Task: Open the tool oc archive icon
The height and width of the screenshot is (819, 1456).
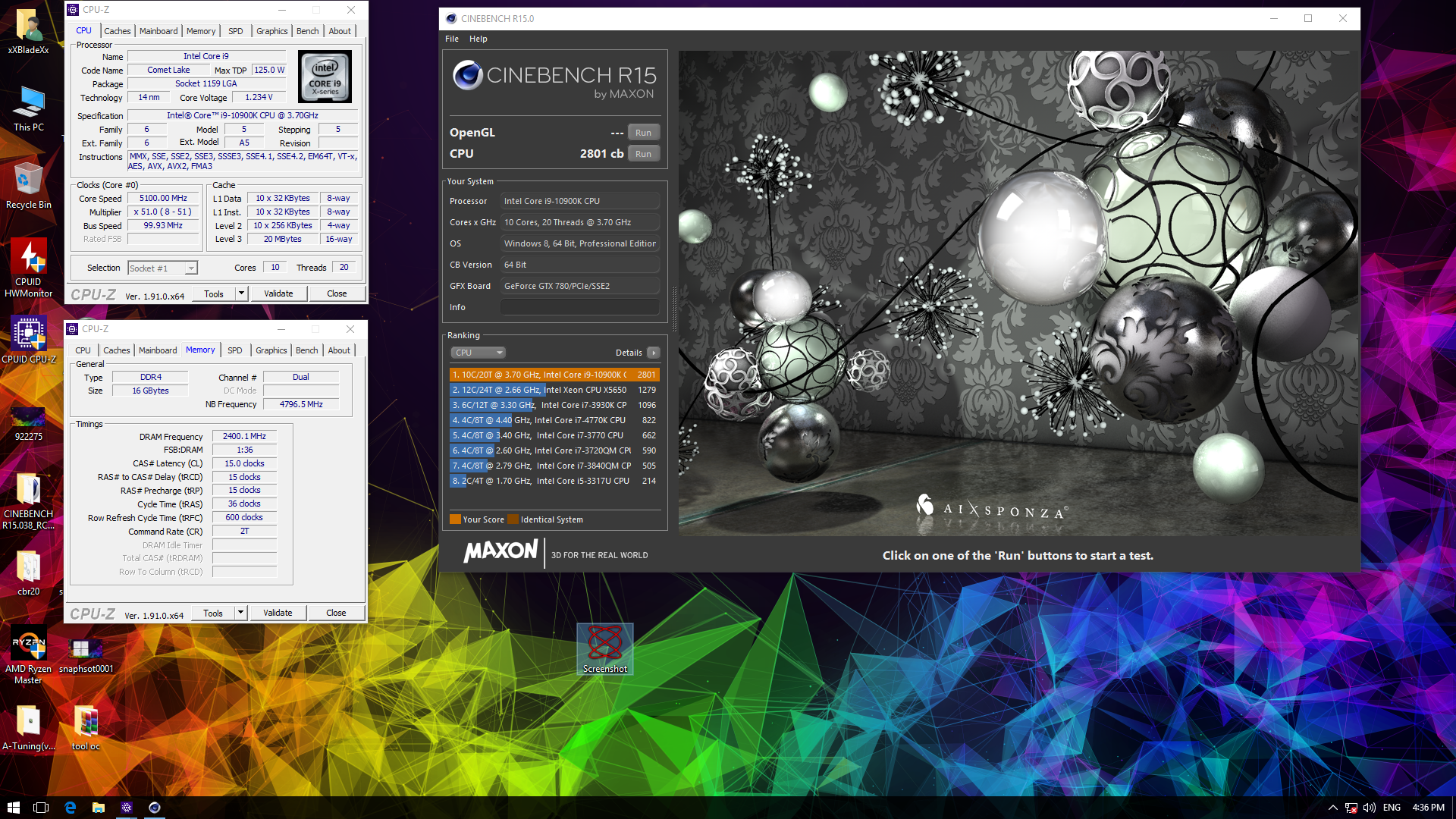Action: coord(86,728)
